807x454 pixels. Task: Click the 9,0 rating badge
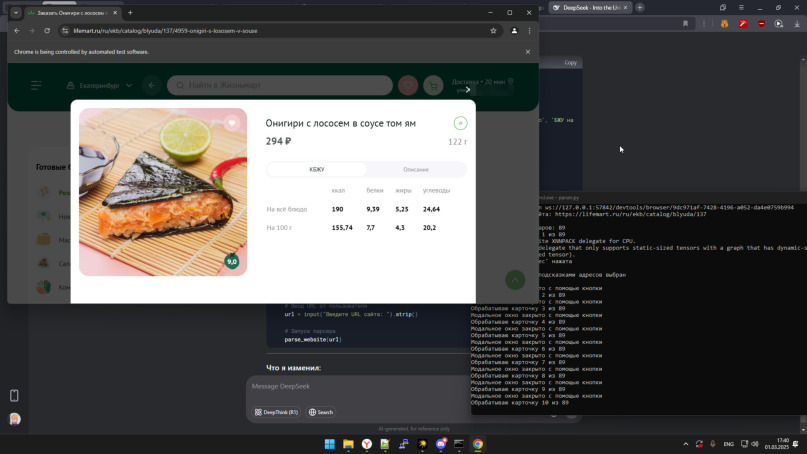point(232,261)
